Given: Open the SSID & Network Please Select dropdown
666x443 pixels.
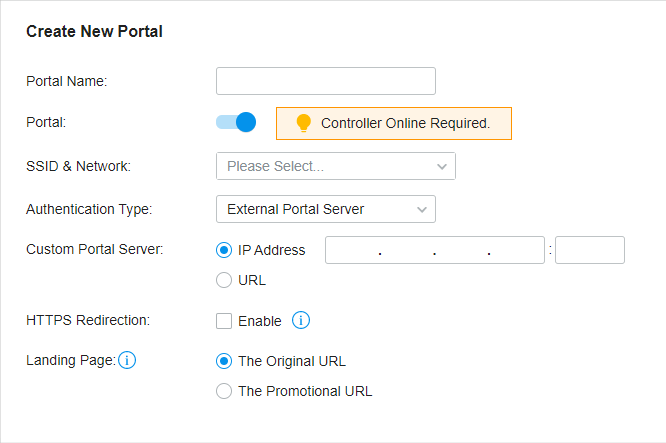Looking at the screenshot, I should tap(336, 166).
